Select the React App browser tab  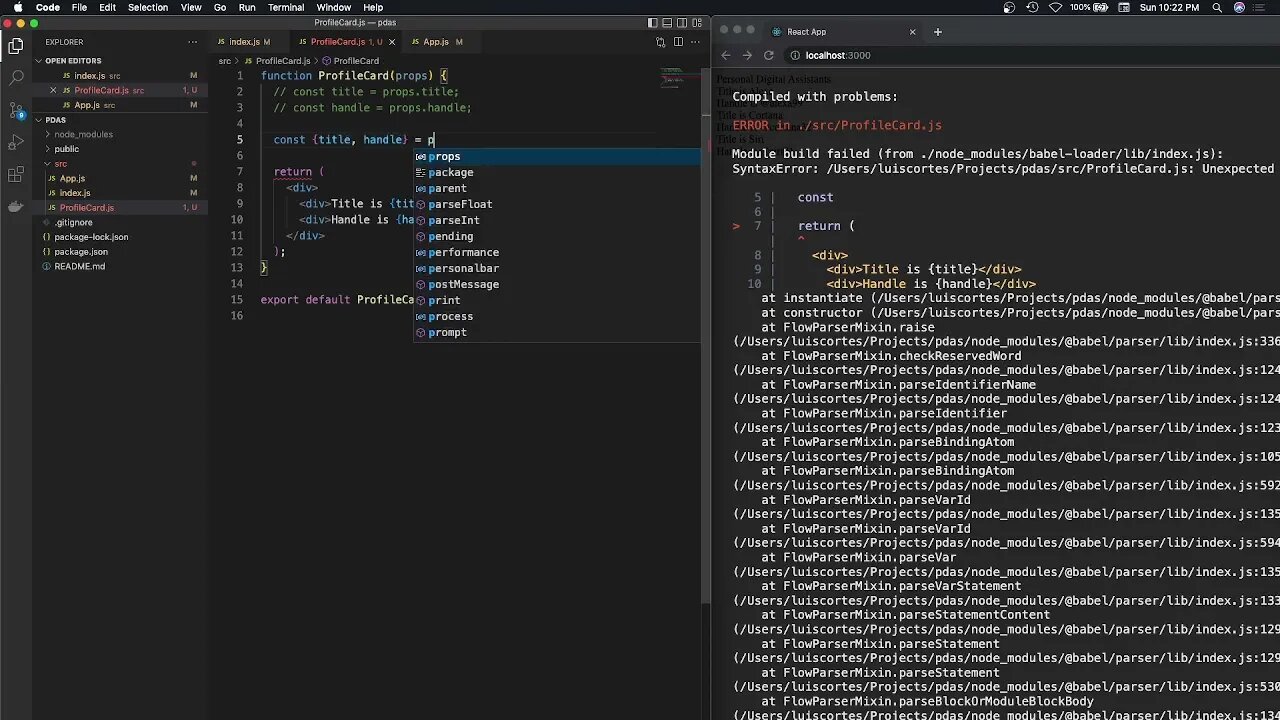coord(843,32)
